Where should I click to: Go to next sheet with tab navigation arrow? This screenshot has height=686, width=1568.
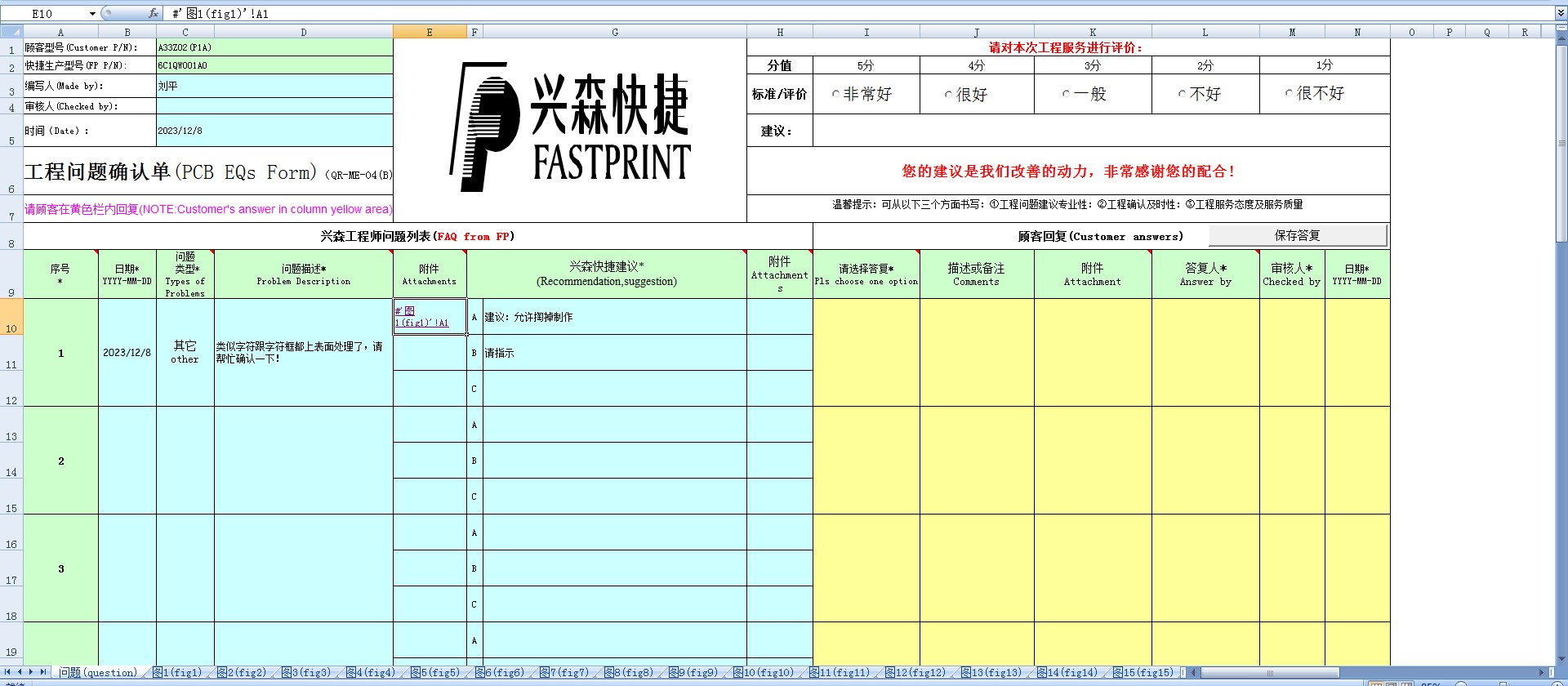[x=31, y=672]
